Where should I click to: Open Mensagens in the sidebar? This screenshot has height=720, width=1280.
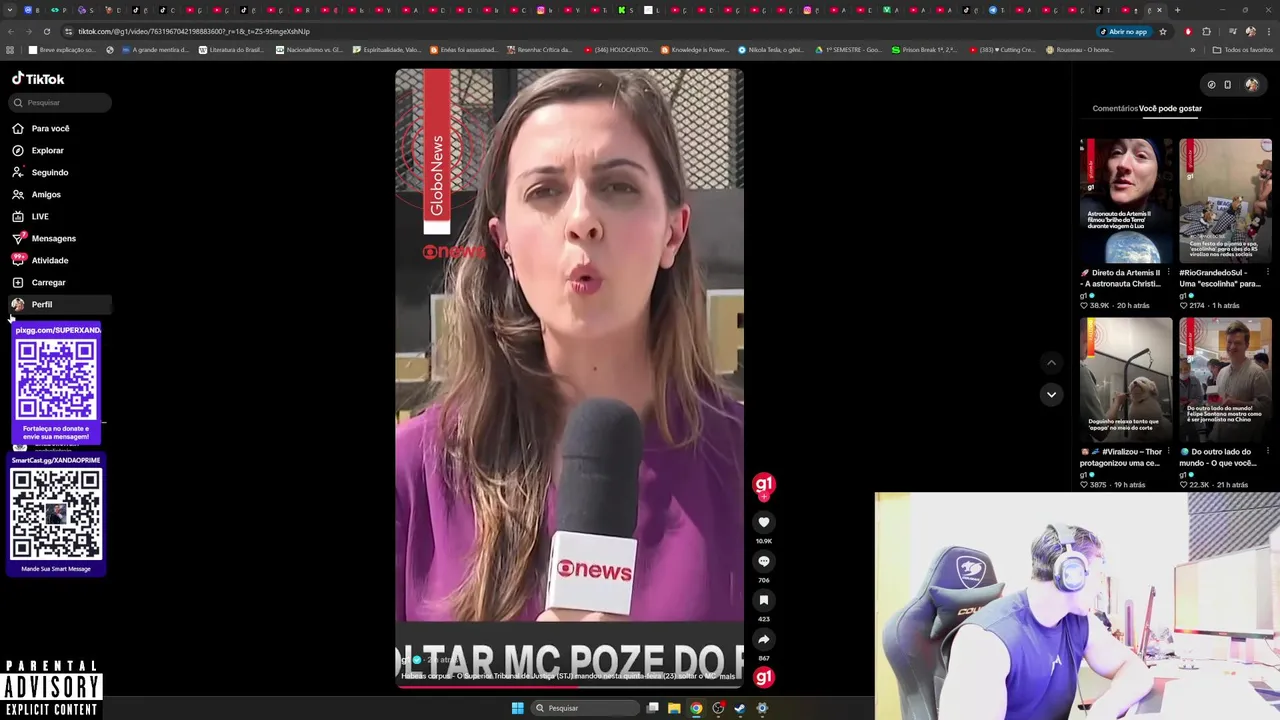click(x=53, y=238)
